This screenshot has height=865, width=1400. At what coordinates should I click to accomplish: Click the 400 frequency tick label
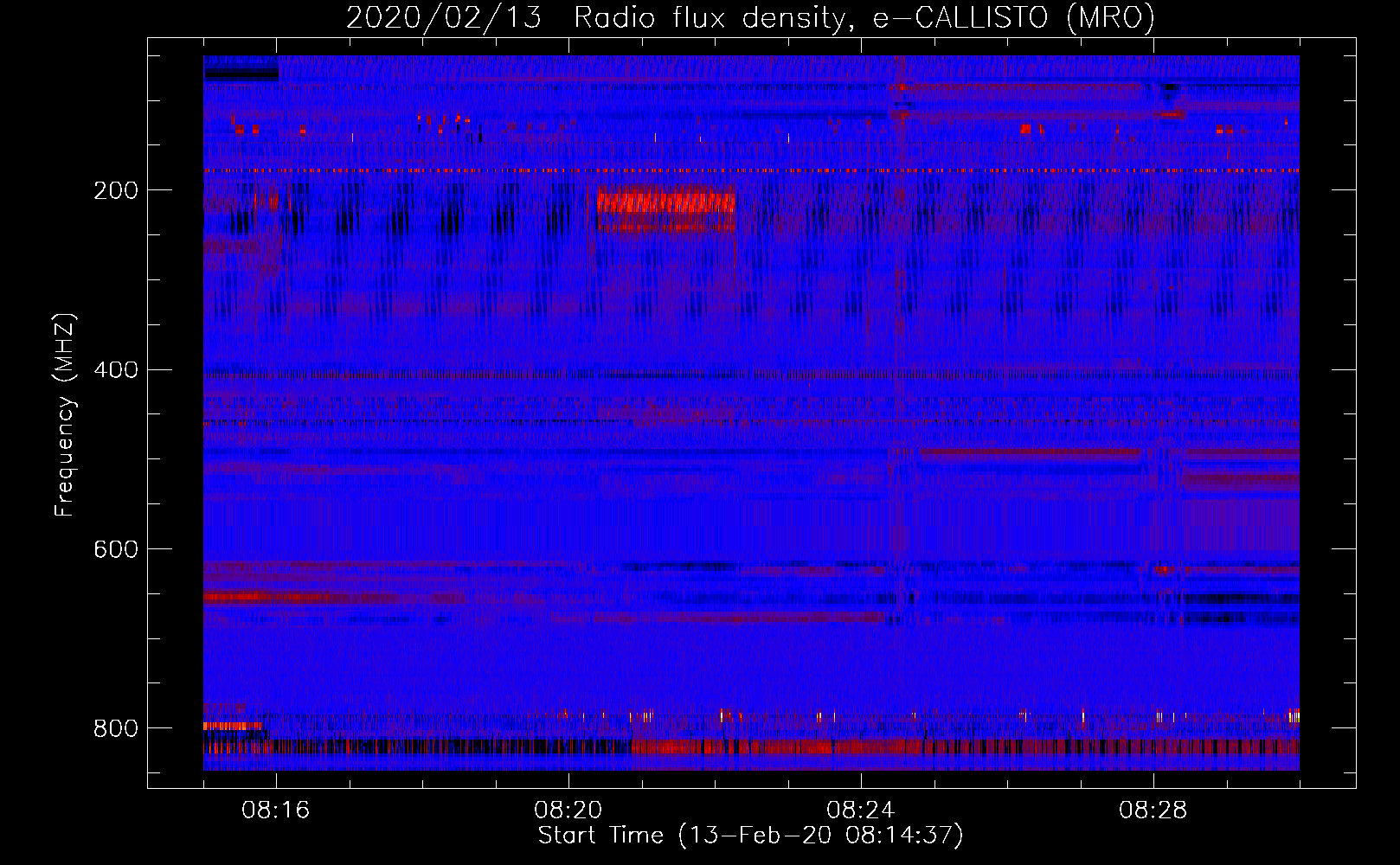pos(115,370)
